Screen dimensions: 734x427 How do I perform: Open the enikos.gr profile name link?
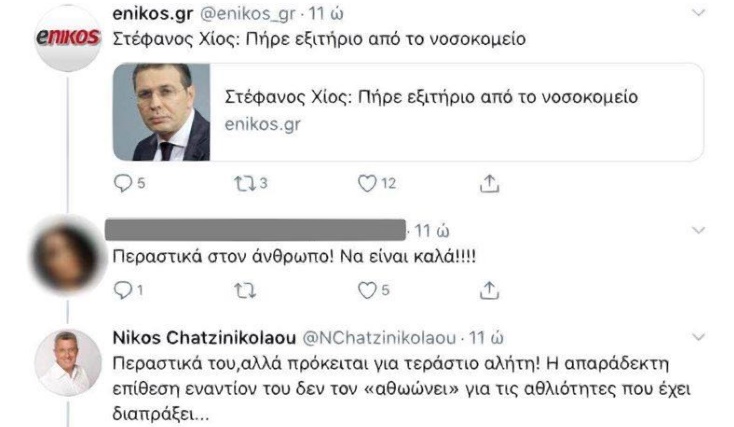(151, 14)
